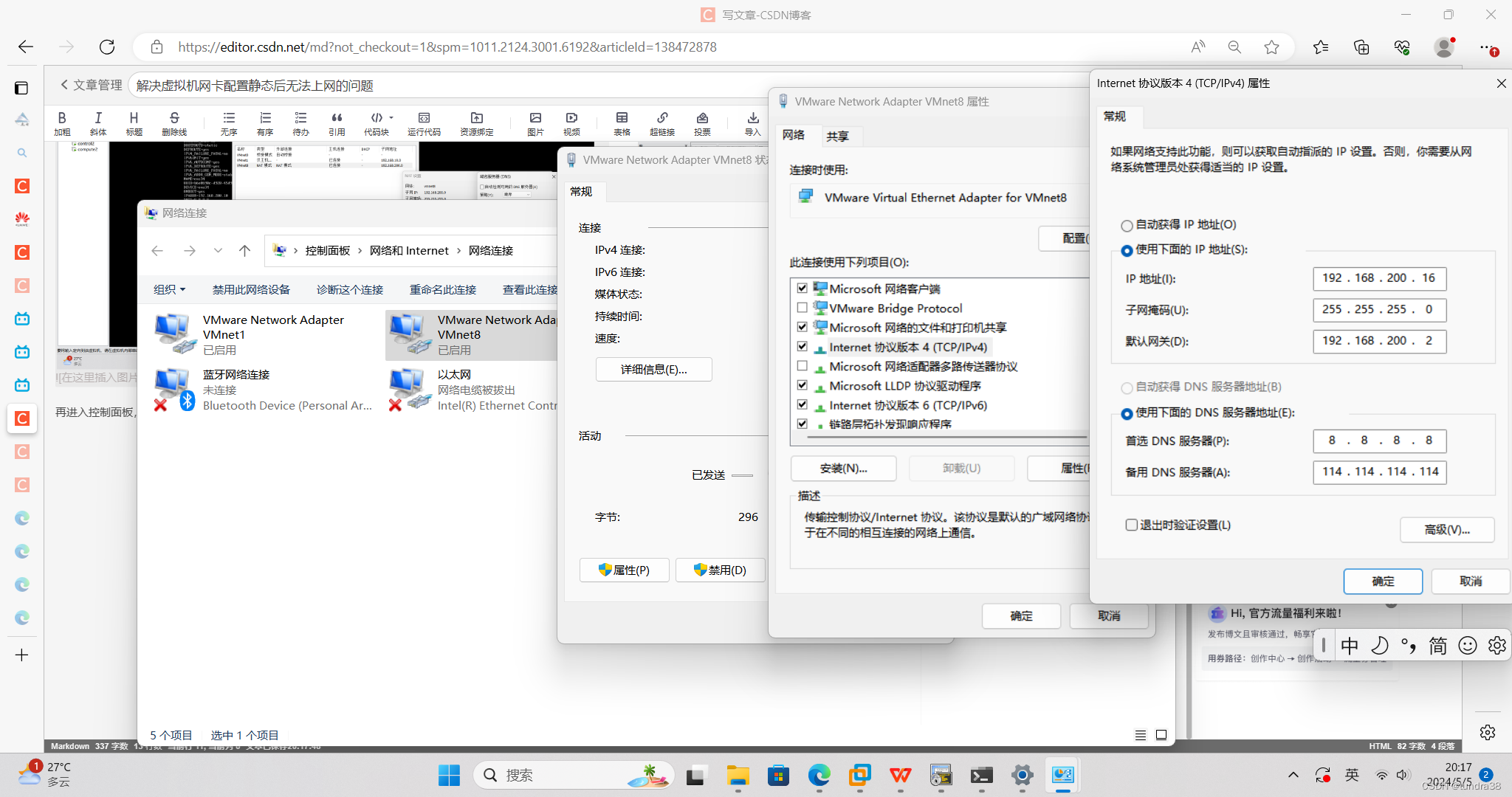This screenshot has height=797, width=1512.
Task: Refresh the browser page
Action: pyautogui.click(x=107, y=47)
